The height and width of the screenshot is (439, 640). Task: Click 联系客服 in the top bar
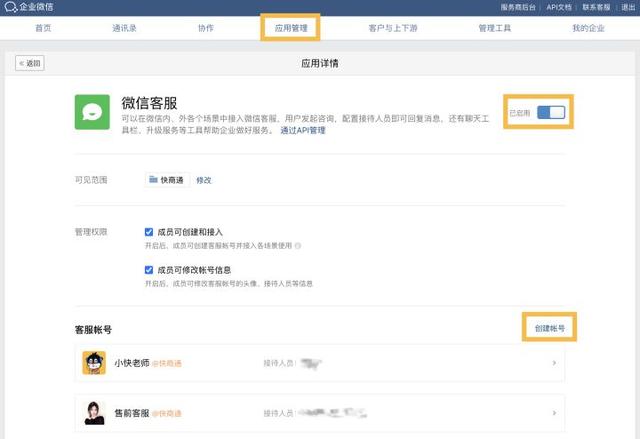pos(596,7)
